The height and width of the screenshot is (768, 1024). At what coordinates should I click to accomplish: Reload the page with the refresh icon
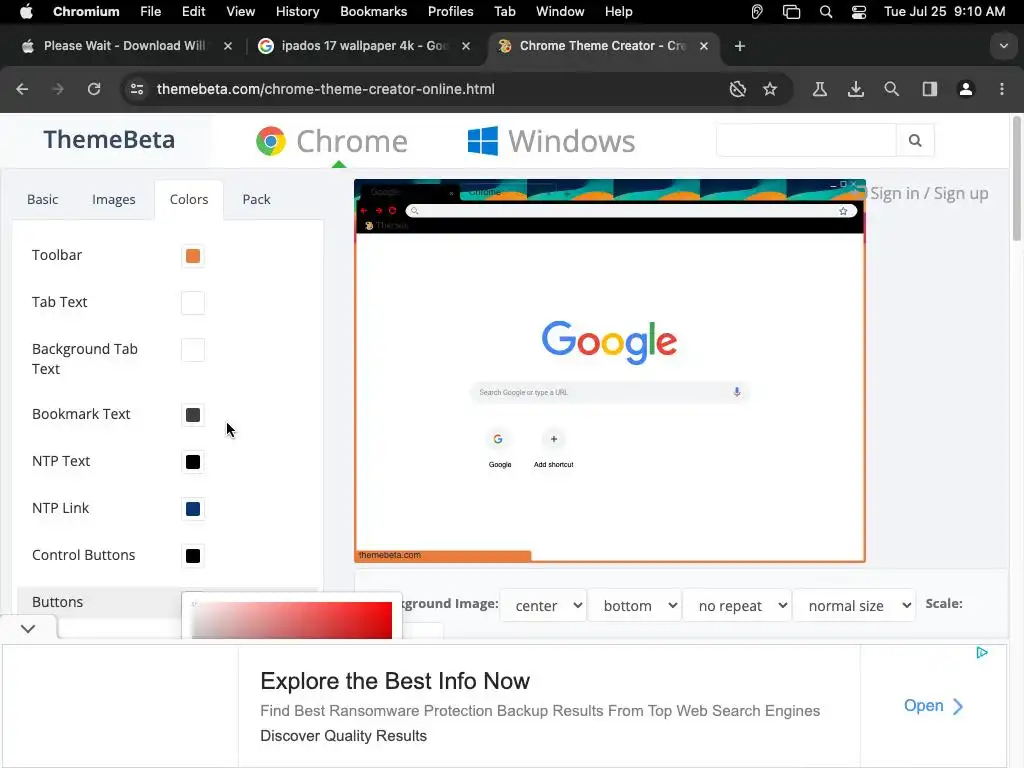94,89
